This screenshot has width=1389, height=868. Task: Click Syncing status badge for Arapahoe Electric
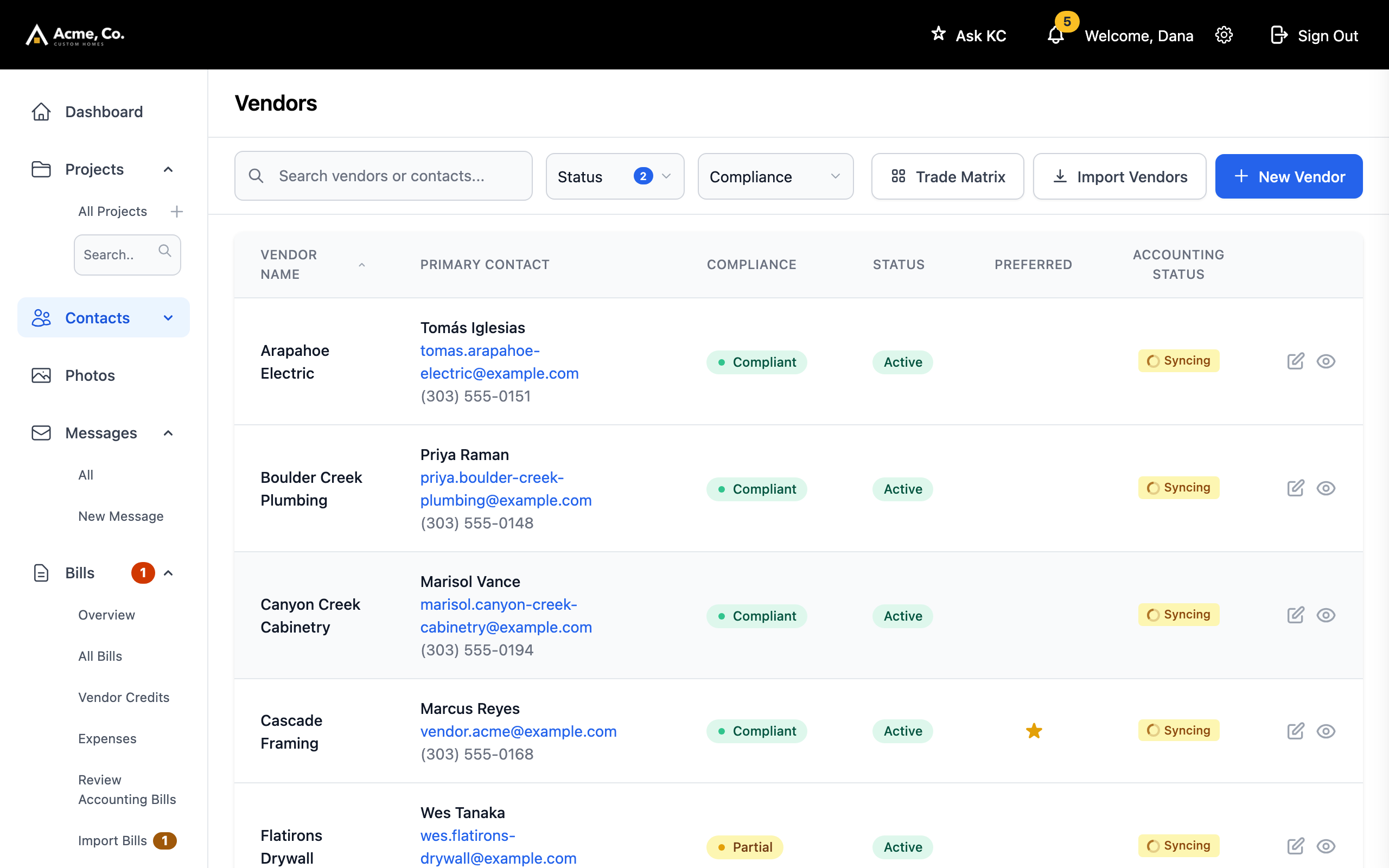coord(1178,361)
